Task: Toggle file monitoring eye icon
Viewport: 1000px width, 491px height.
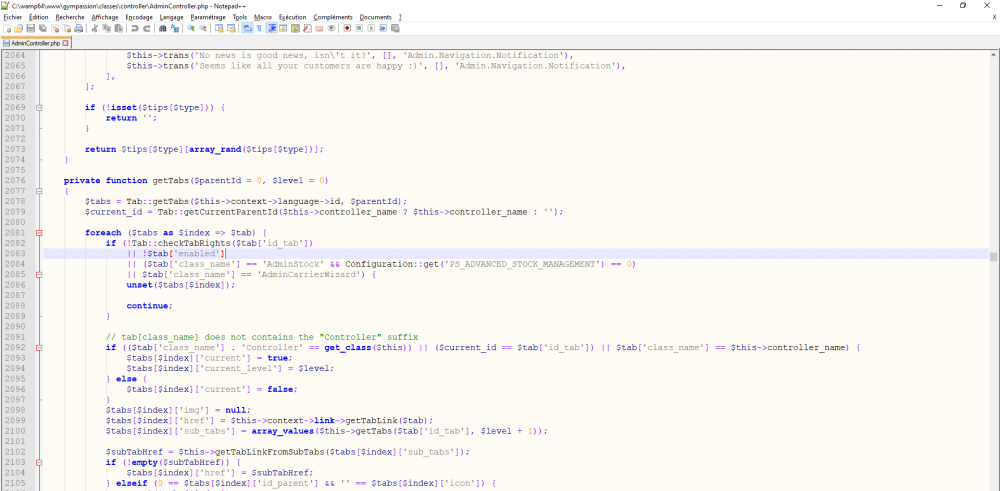Action: pos(331,28)
